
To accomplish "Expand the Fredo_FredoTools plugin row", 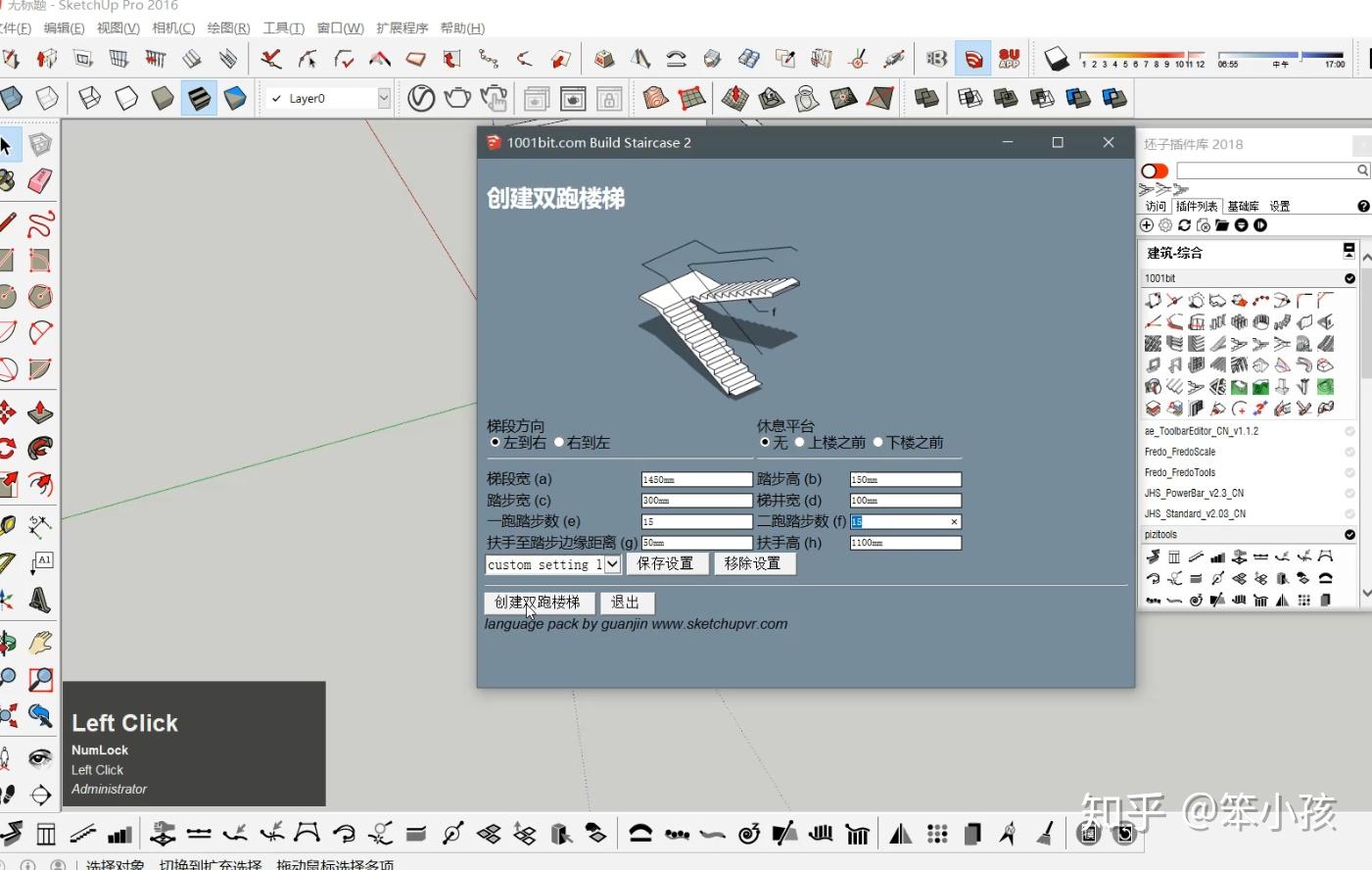I will coord(1248,472).
